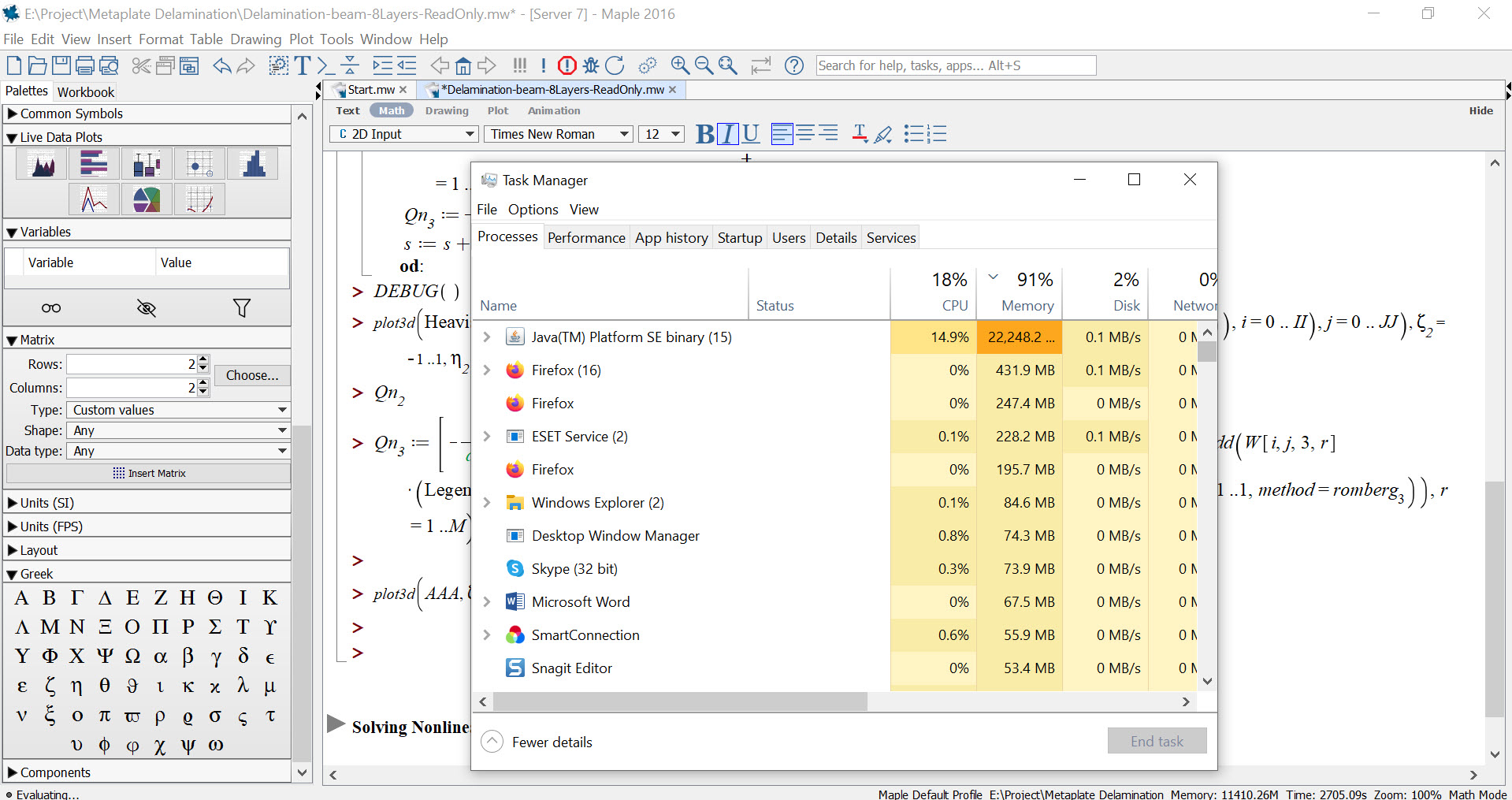Open Maple's Tools menu

click(x=336, y=39)
